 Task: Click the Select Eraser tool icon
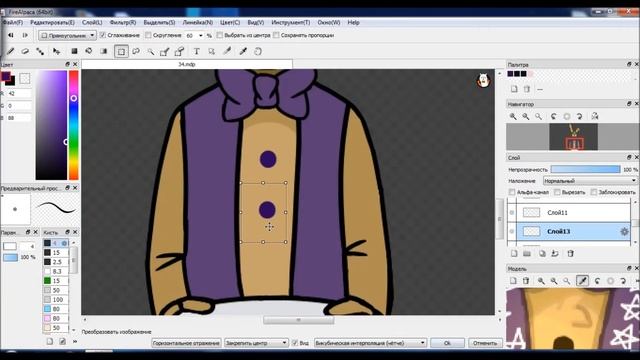[x=179, y=51]
